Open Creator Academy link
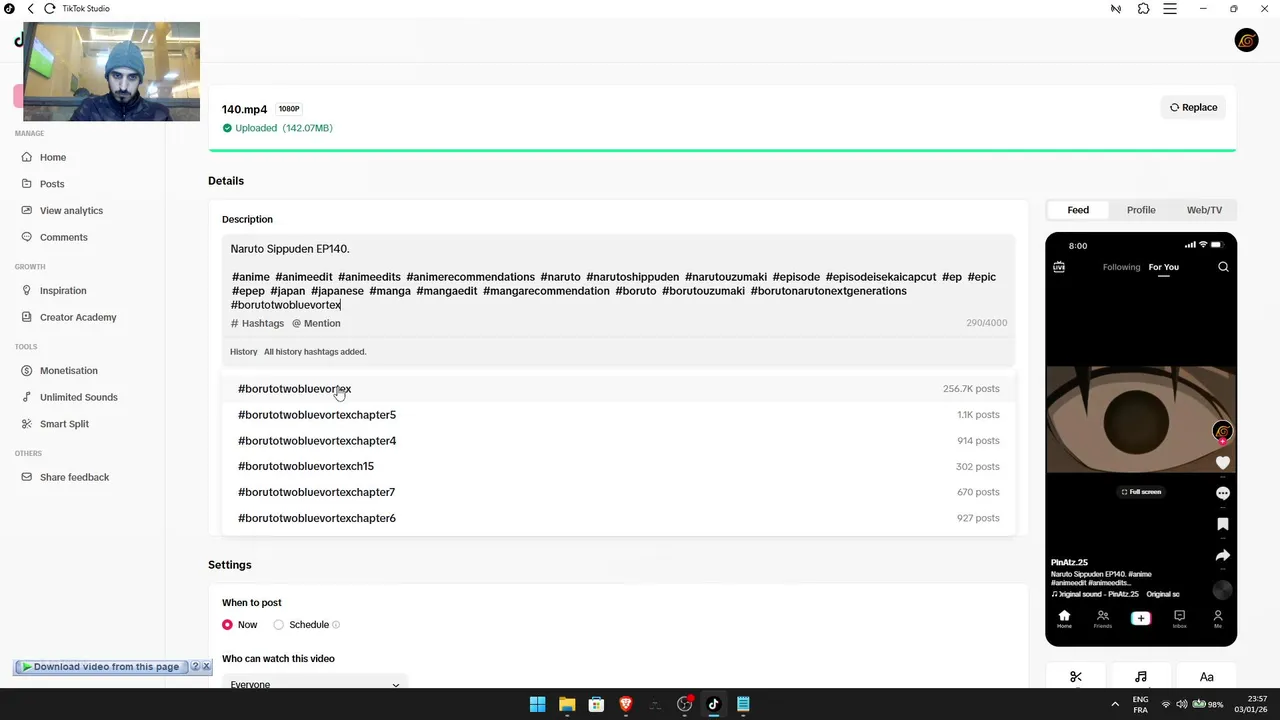 [78, 317]
